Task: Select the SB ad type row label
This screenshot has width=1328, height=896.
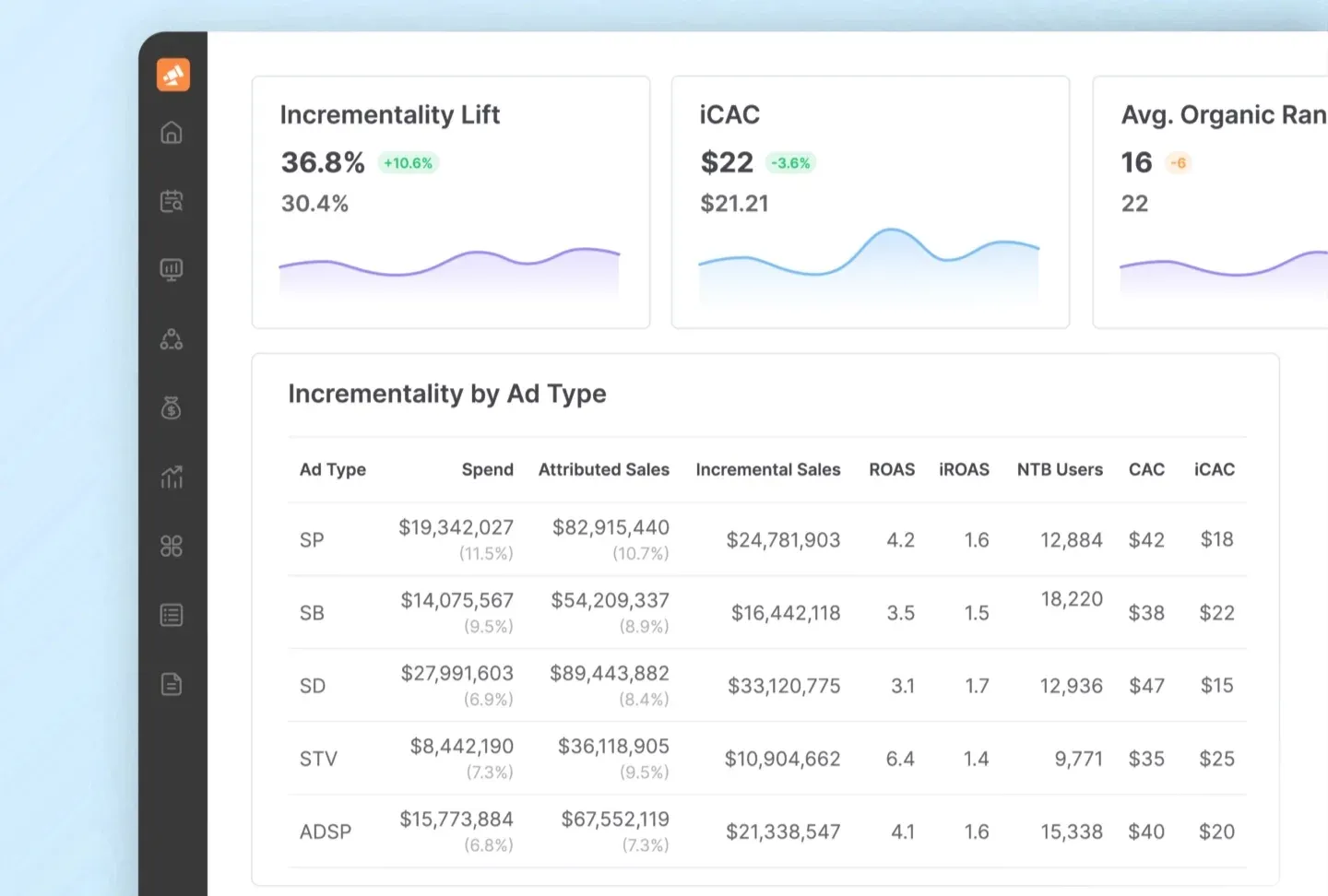Action: [312, 613]
